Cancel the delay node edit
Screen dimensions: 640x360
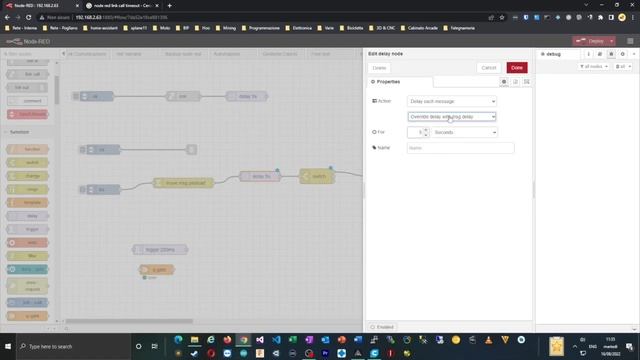(488, 68)
